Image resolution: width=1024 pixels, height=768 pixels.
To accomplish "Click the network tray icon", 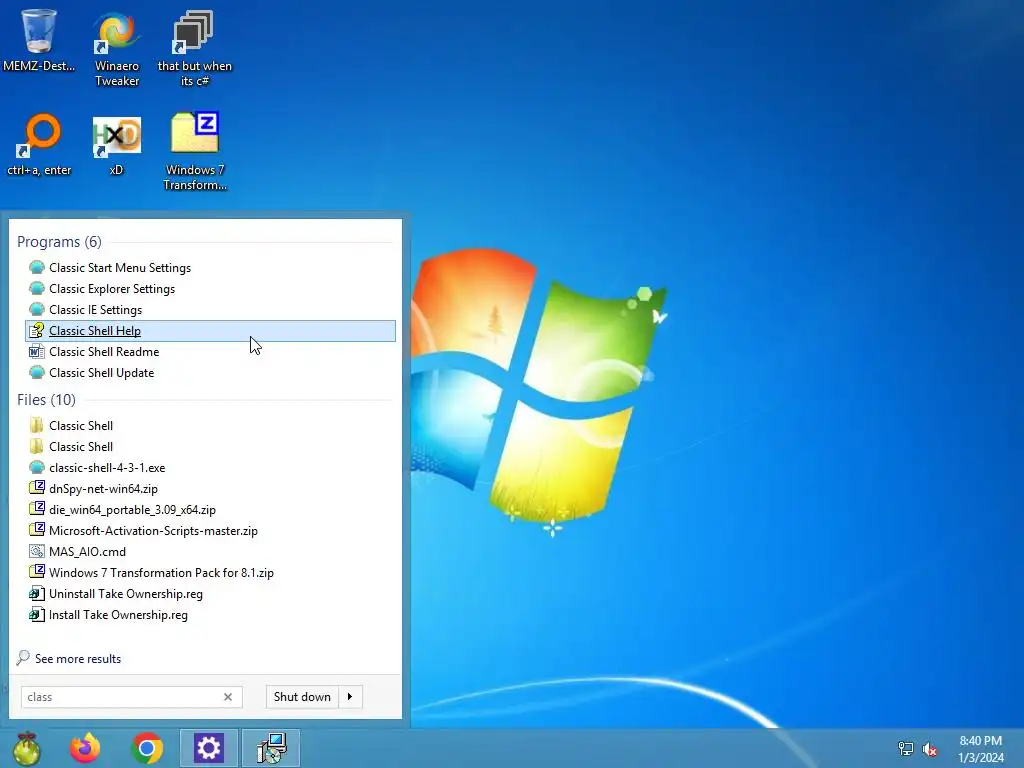I will 906,748.
